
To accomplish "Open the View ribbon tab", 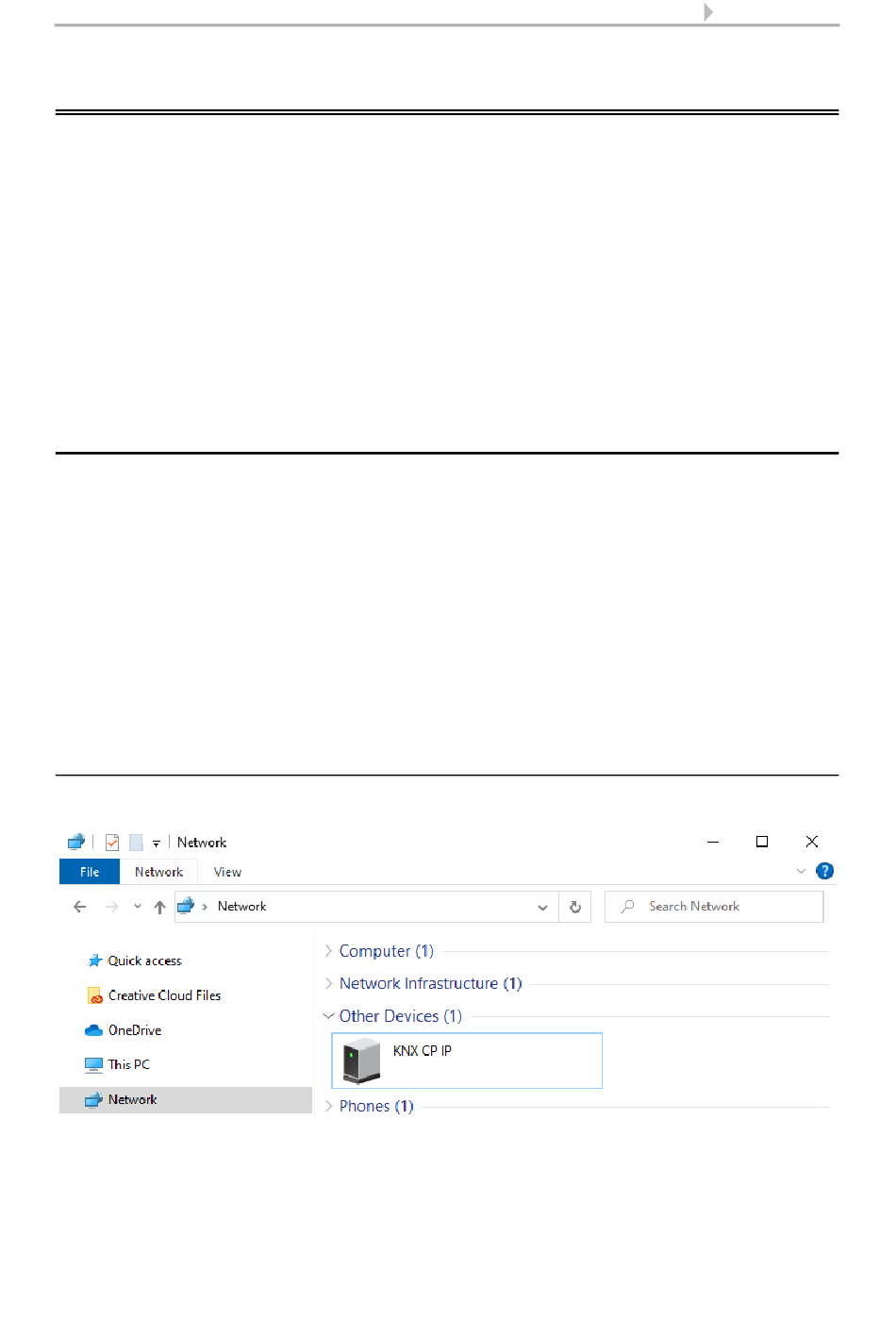I will [227, 872].
